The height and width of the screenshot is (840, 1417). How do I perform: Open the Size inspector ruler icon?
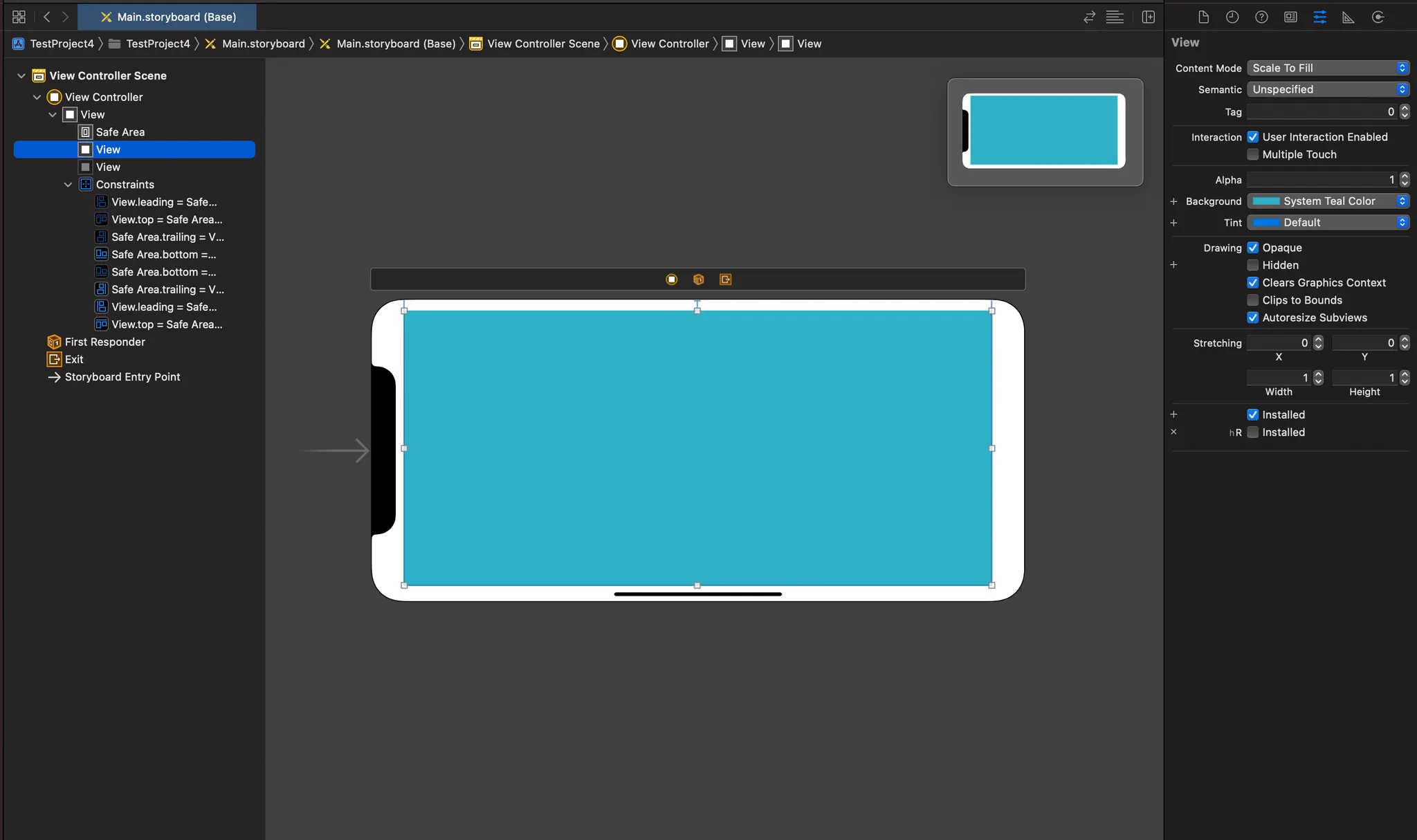click(1349, 17)
